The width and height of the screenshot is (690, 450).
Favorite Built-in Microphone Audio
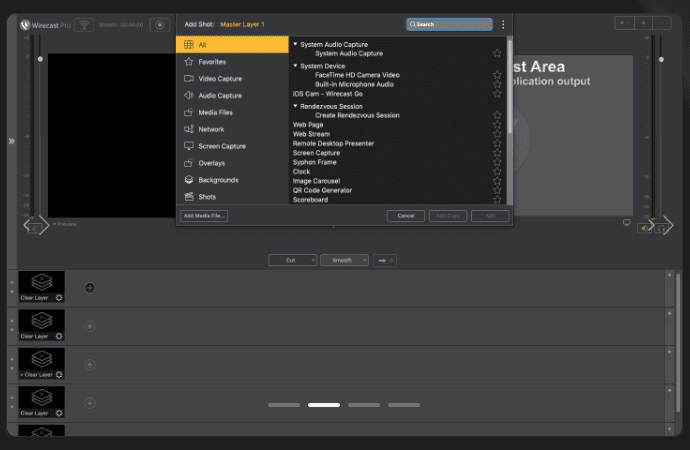[x=497, y=84]
